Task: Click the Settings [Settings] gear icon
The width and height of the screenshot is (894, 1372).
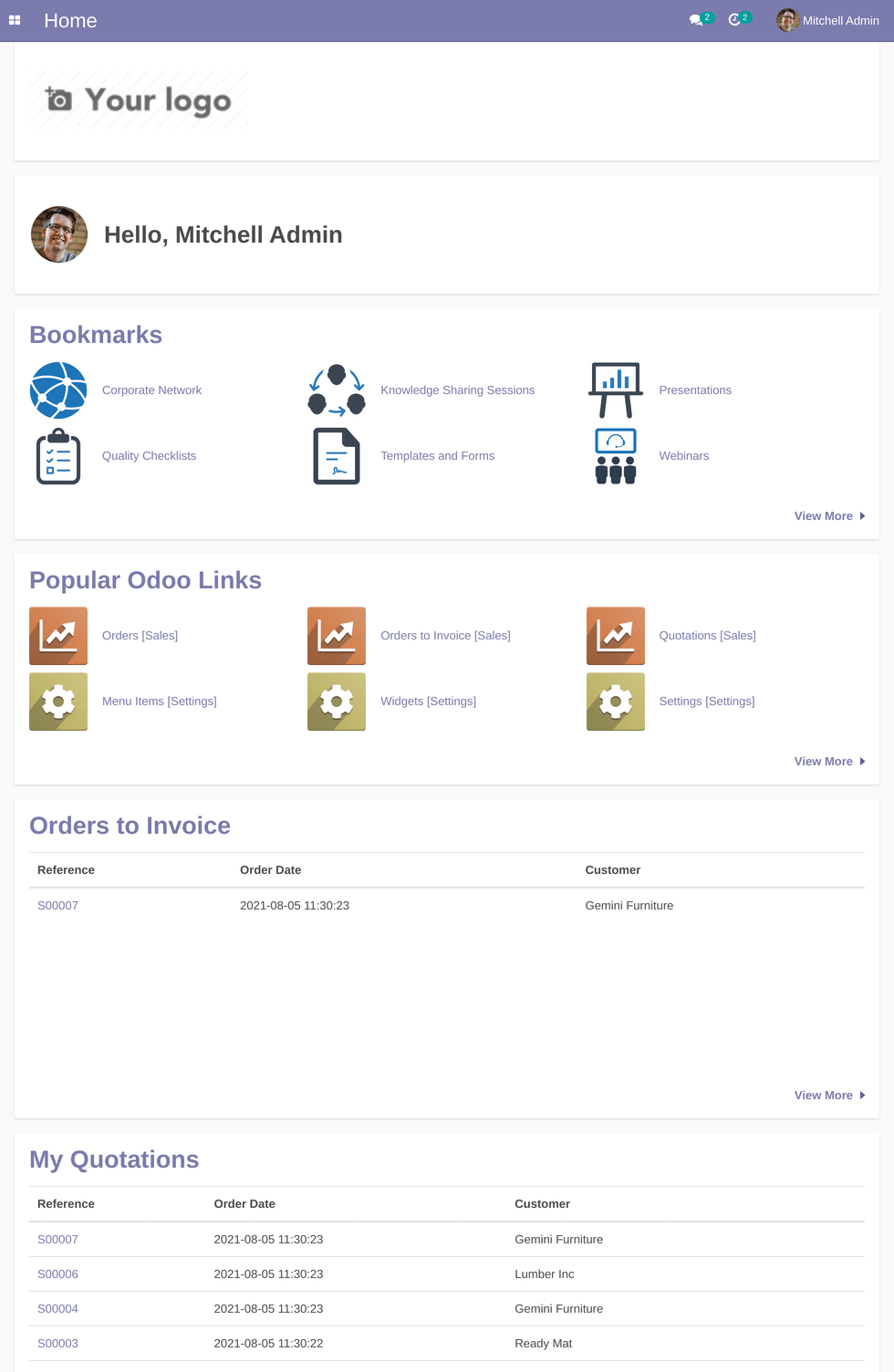Action: coord(615,702)
